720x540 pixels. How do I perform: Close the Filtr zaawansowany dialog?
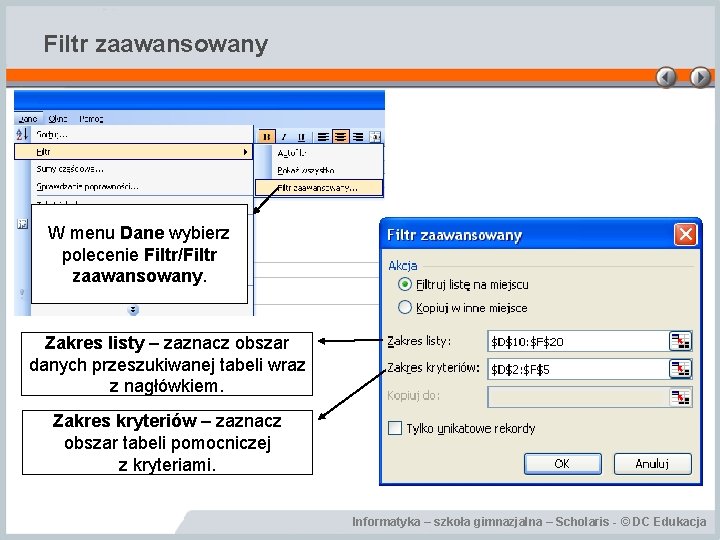[685, 235]
